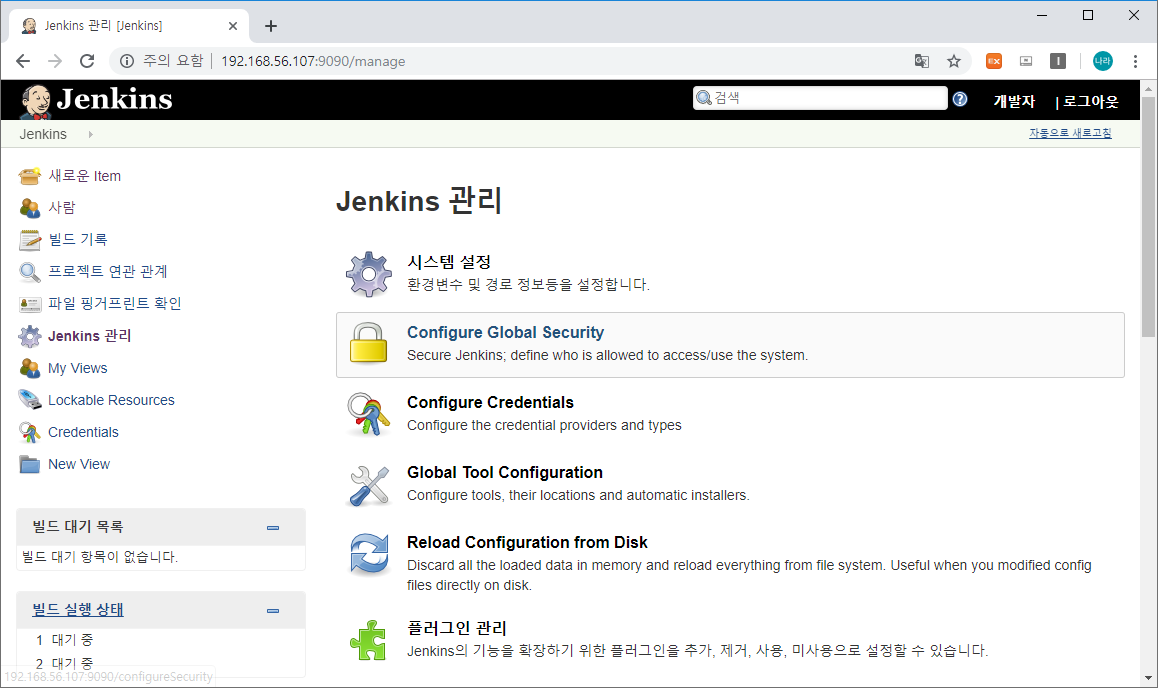Viewport: 1158px width, 688px height.
Task: Click the Configure Global Security padlock icon
Action: 369,343
